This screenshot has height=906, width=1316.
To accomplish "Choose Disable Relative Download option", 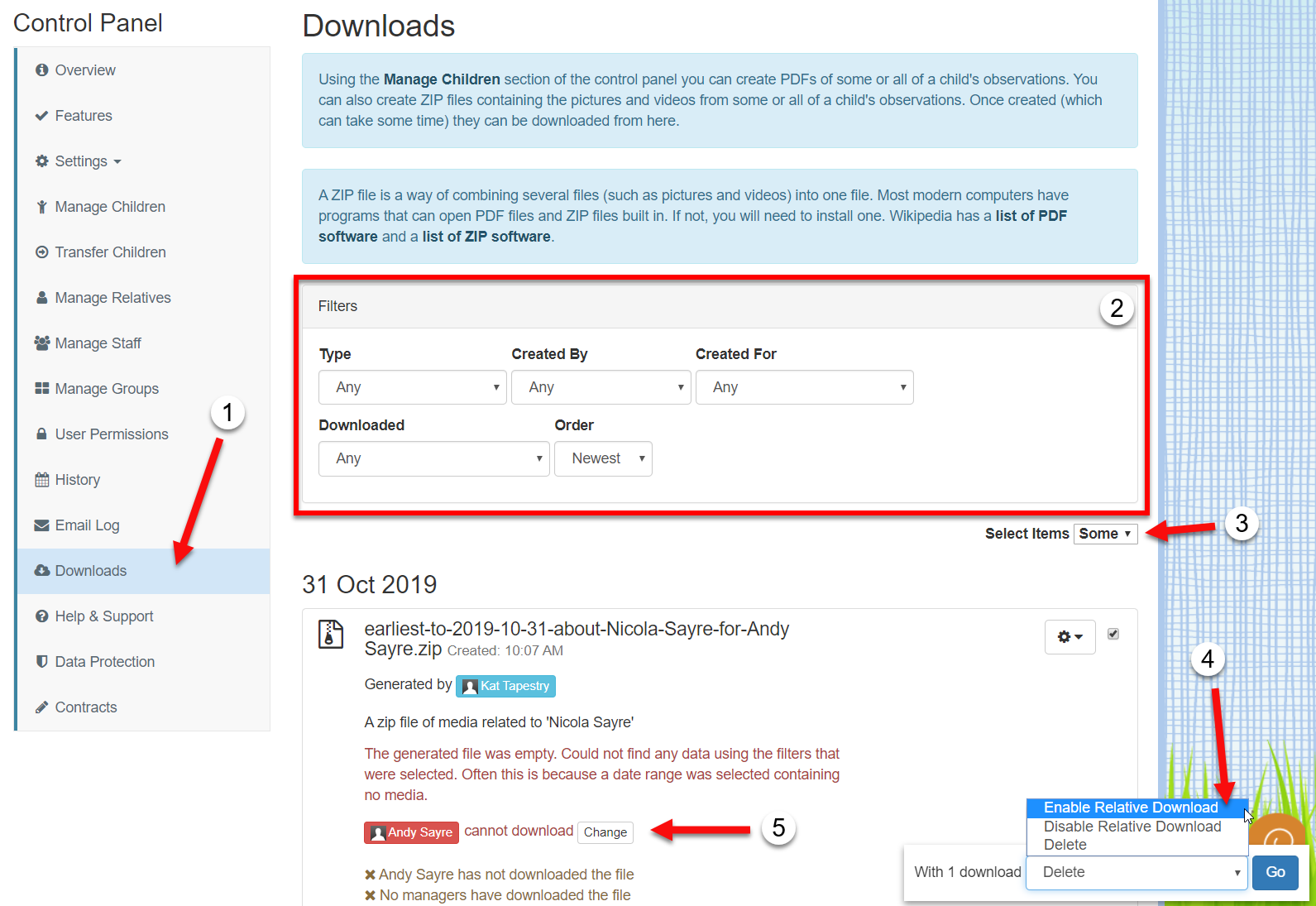I will [x=1137, y=827].
